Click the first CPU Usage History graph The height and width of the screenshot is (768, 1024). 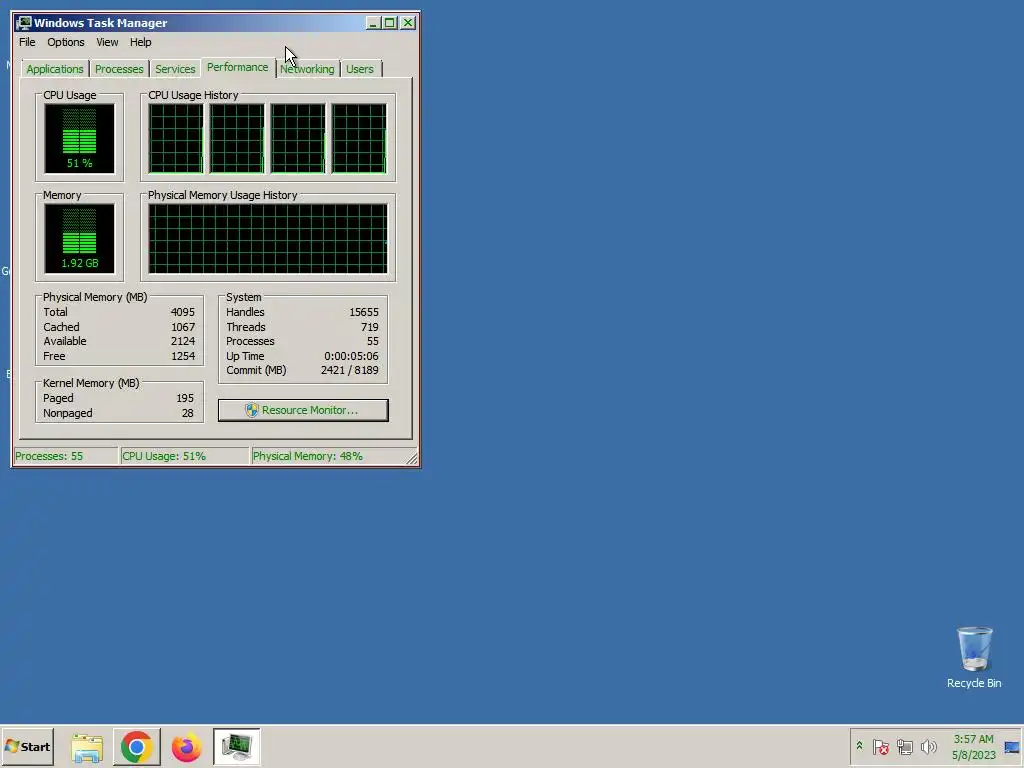(x=176, y=138)
